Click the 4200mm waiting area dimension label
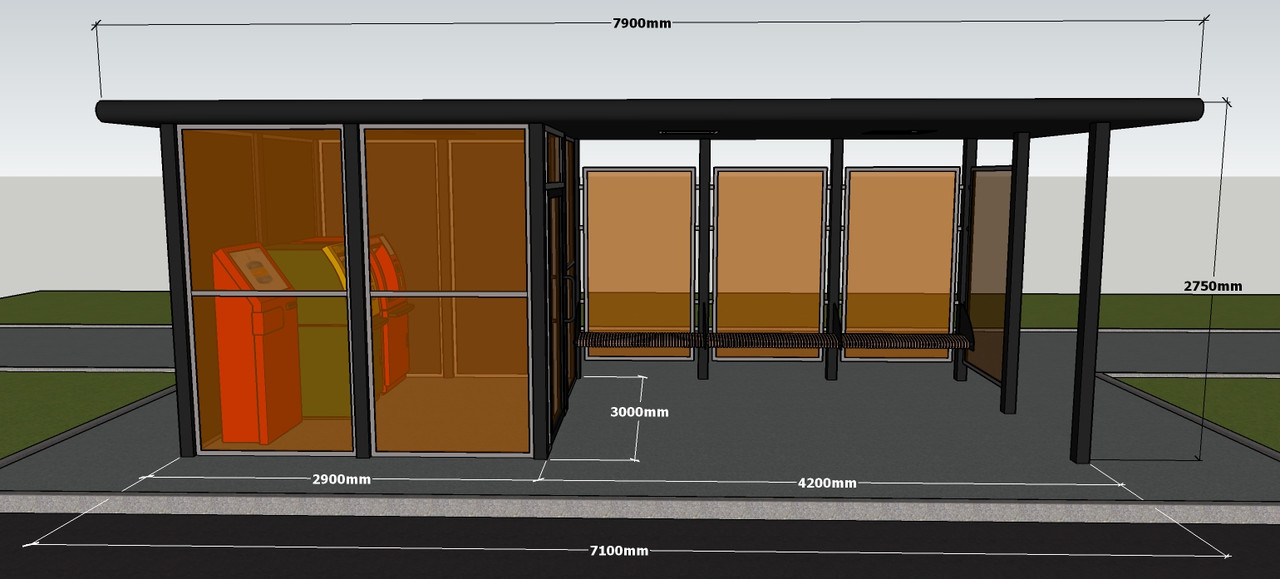Screen dimensions: 1280x579 826,483
